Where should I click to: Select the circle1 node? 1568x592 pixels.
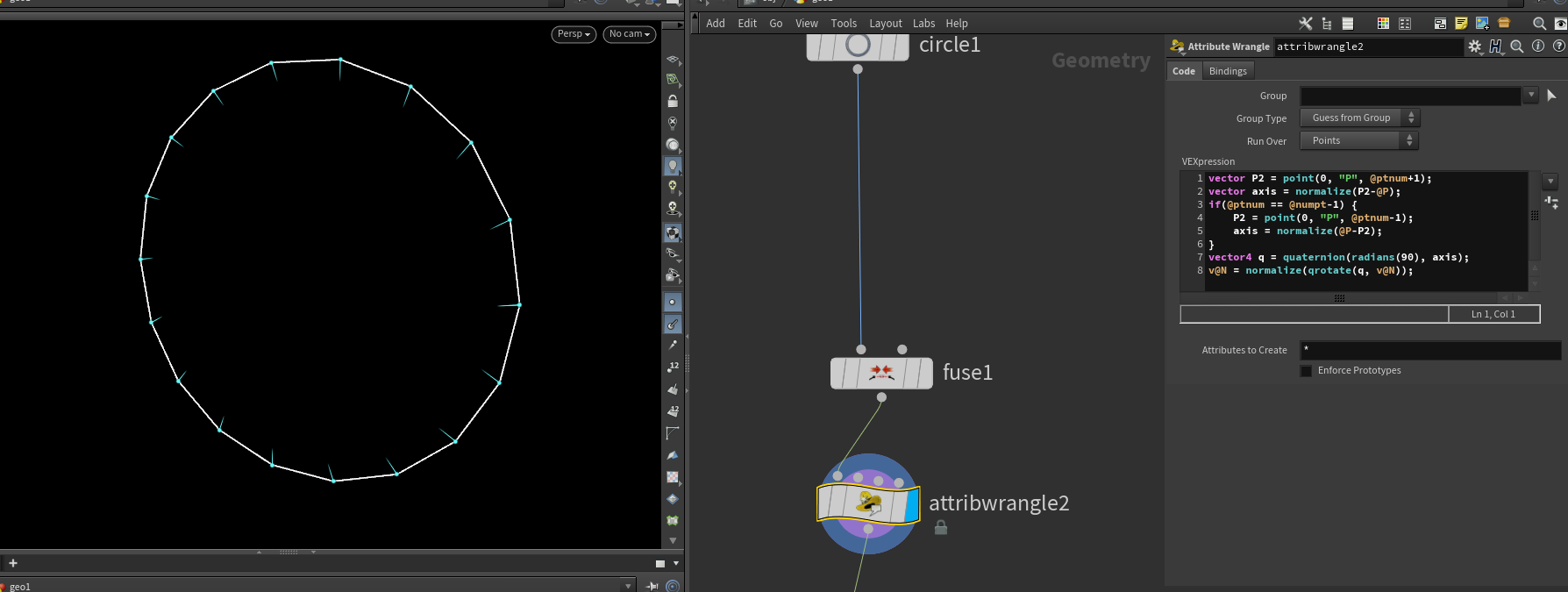click(858, 46)
